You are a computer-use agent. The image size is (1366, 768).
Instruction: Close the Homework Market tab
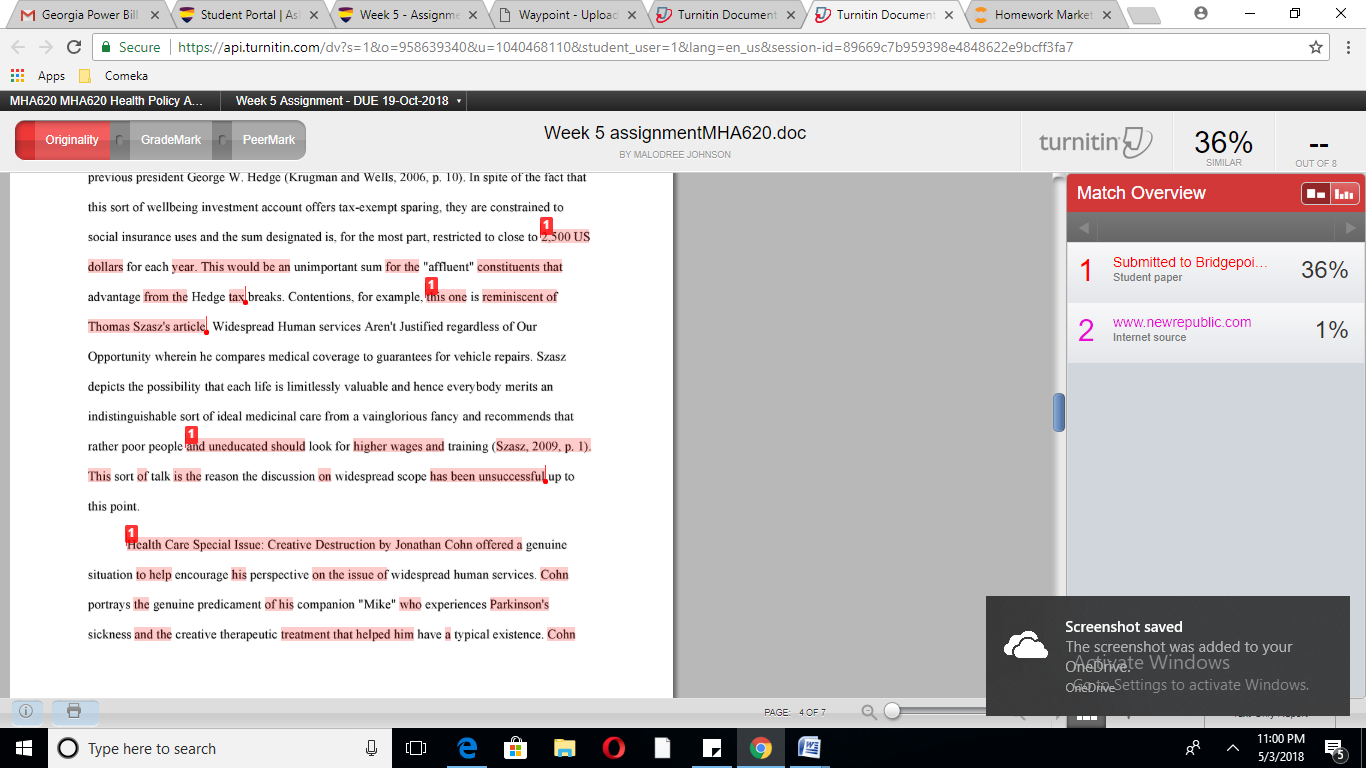pyautogui.click(x=1107, y=15)
